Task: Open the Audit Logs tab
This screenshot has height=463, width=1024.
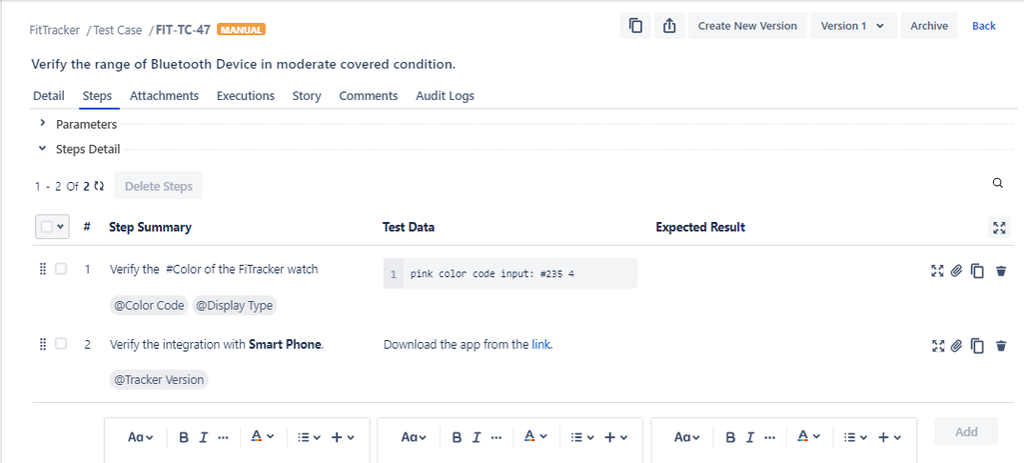Action: click(x=445, y=96)
